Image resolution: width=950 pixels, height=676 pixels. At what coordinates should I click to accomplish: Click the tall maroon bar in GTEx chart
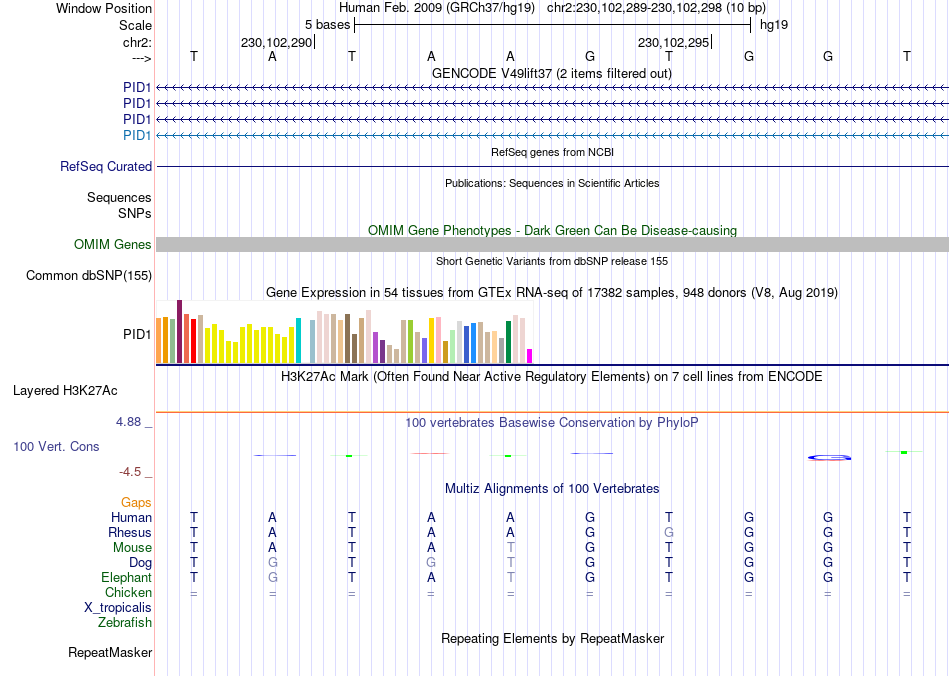(x=179, y=331)
